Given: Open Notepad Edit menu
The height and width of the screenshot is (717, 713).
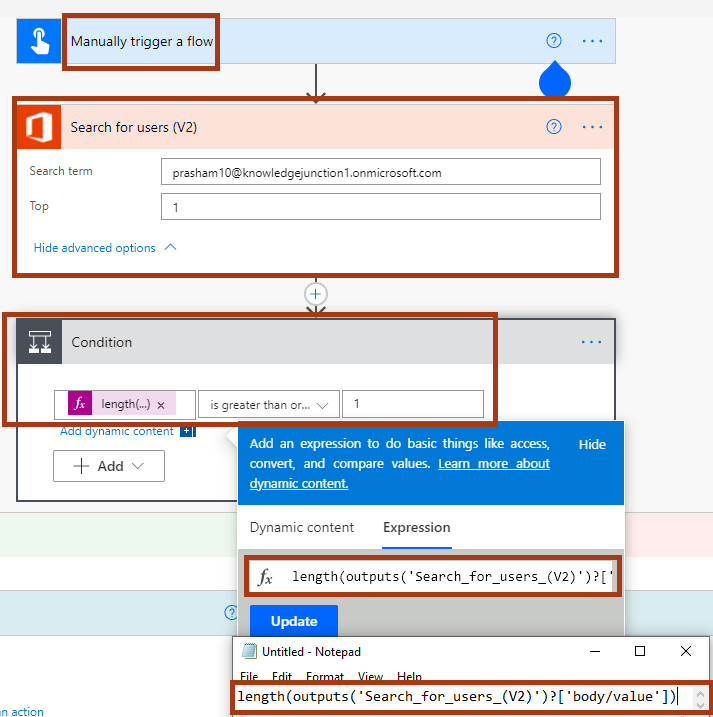Looking at the screenshot, I should pos(282,676).
